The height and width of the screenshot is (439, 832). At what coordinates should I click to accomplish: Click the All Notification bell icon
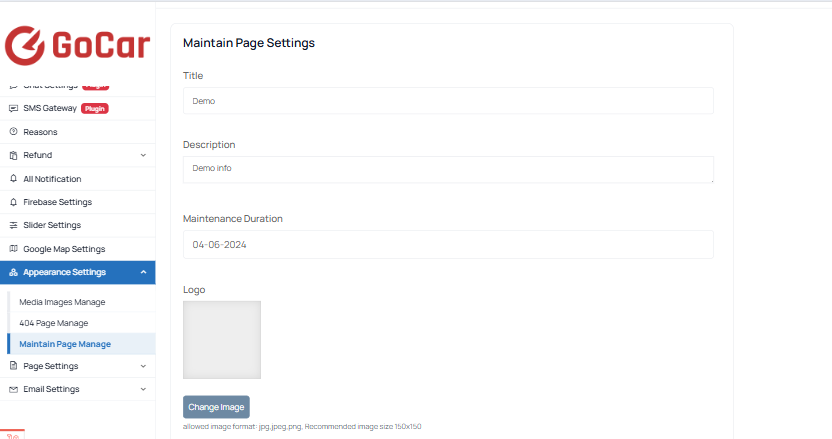pos(14,179)
